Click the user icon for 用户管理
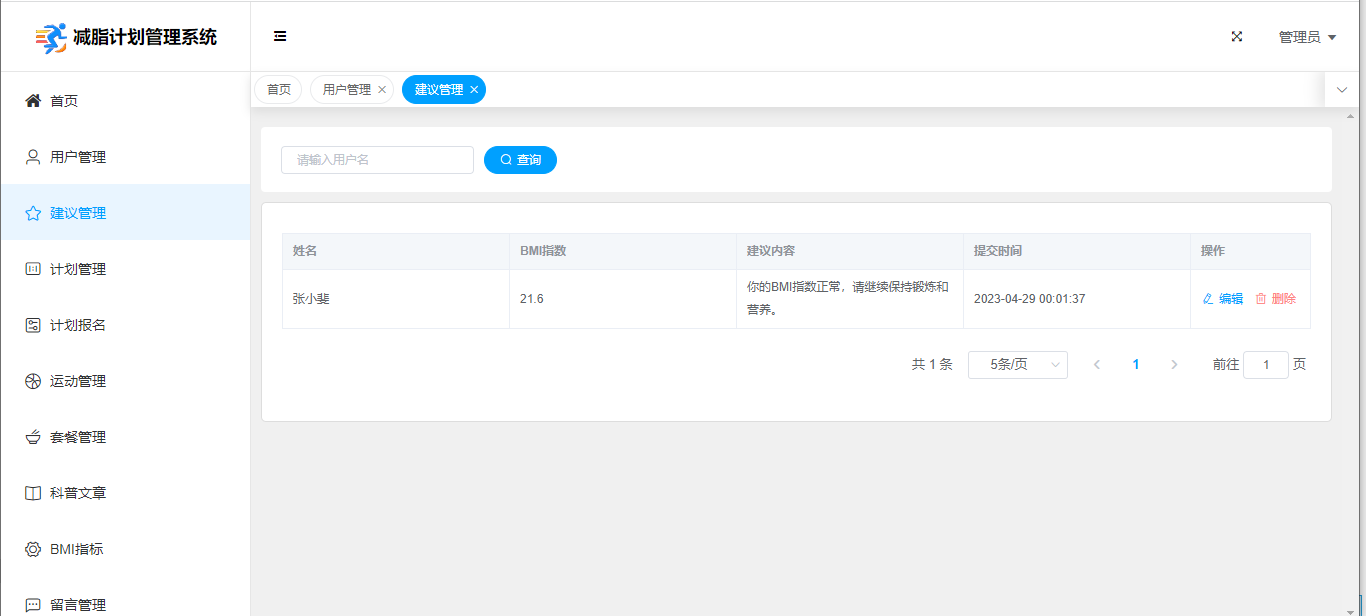 click(33, 157)
